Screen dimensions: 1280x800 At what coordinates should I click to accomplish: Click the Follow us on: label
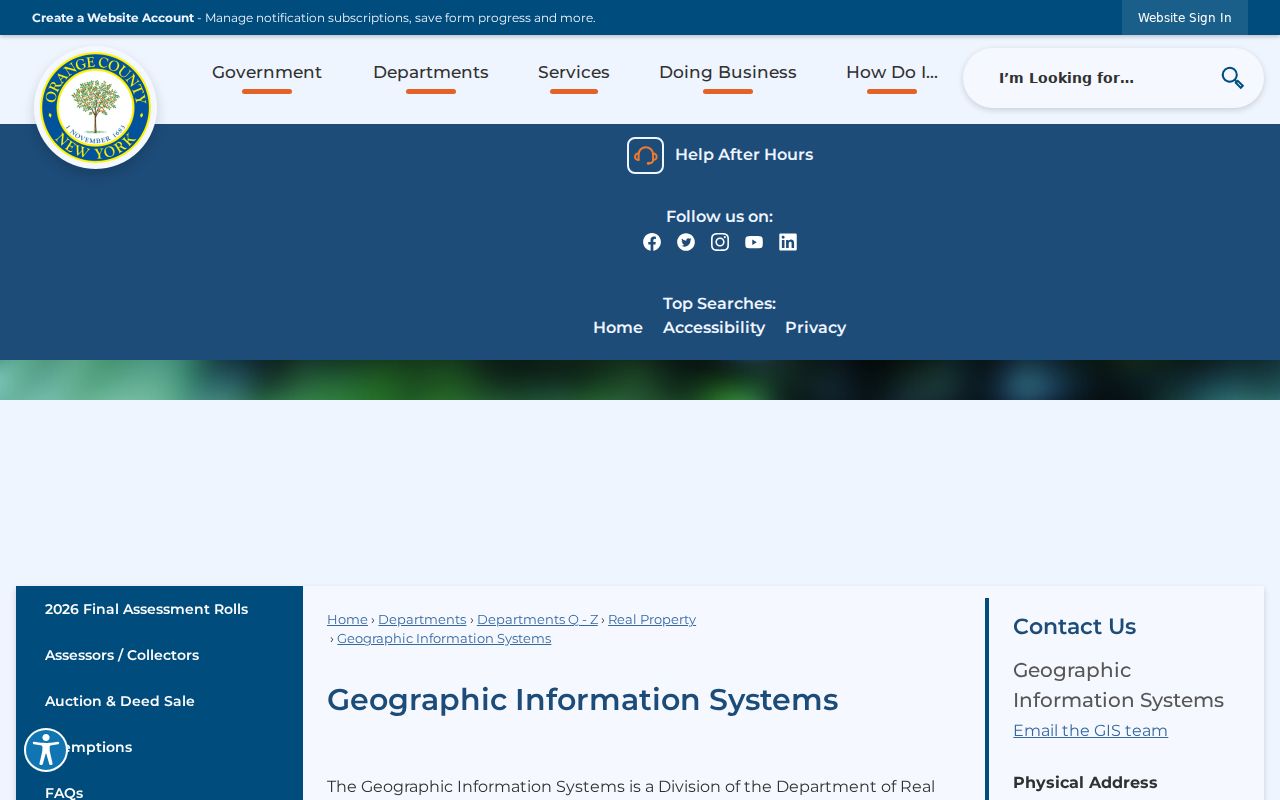pos(719,217)
